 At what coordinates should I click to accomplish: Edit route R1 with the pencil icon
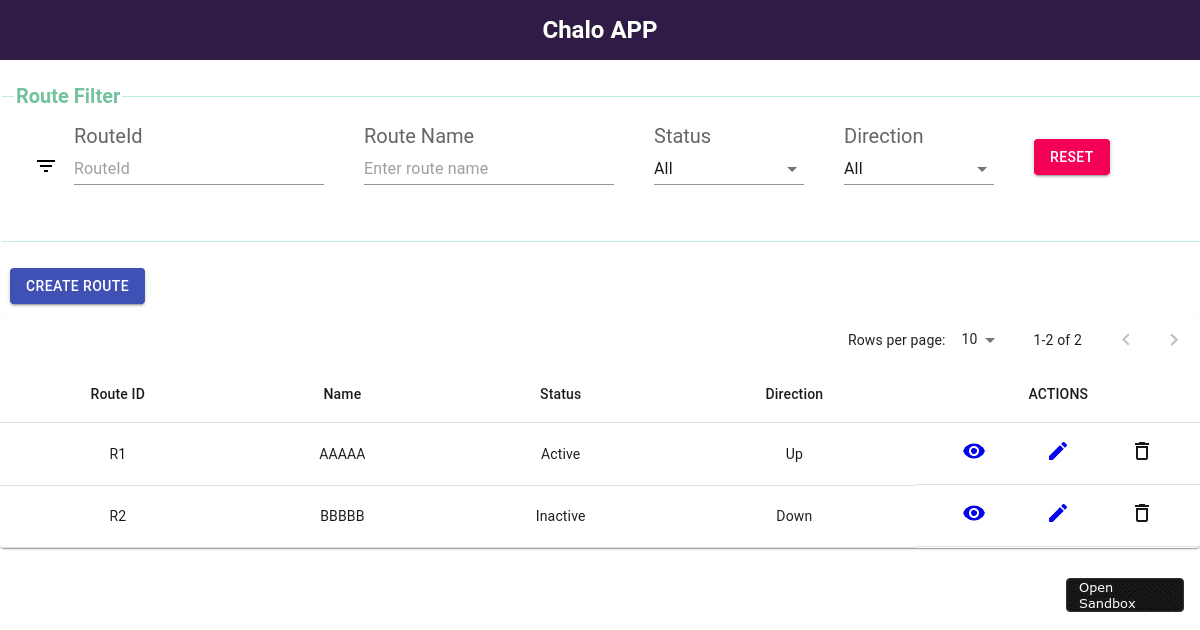1057,451
